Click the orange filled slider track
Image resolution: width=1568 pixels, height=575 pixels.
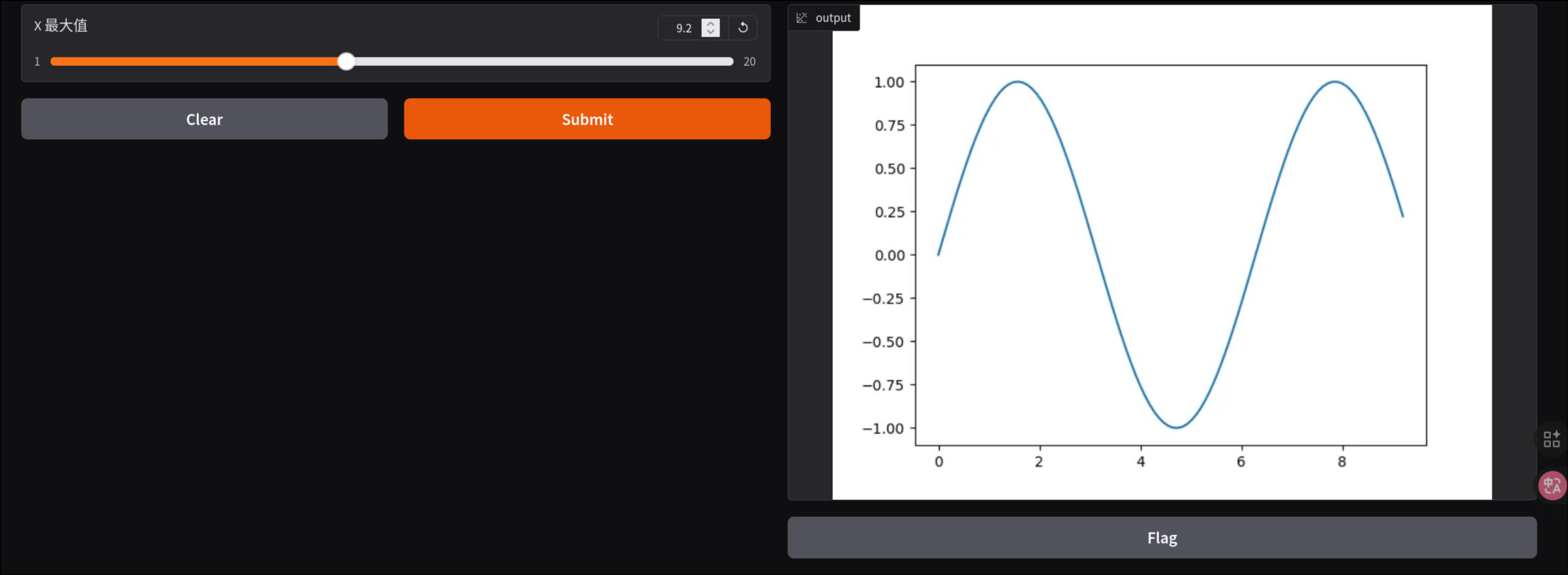tap(196, 61)
